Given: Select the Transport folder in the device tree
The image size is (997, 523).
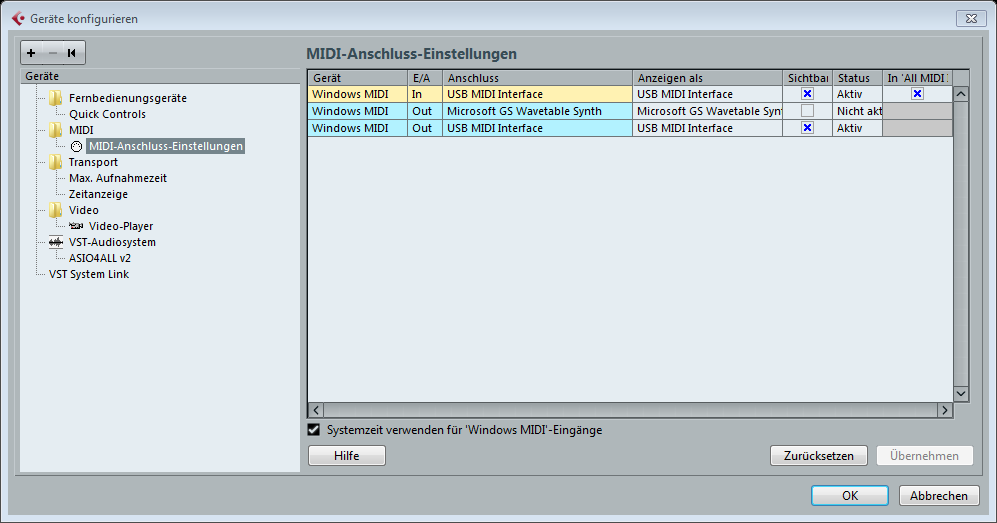Looking at the screenshot, I should coord(93,162).
